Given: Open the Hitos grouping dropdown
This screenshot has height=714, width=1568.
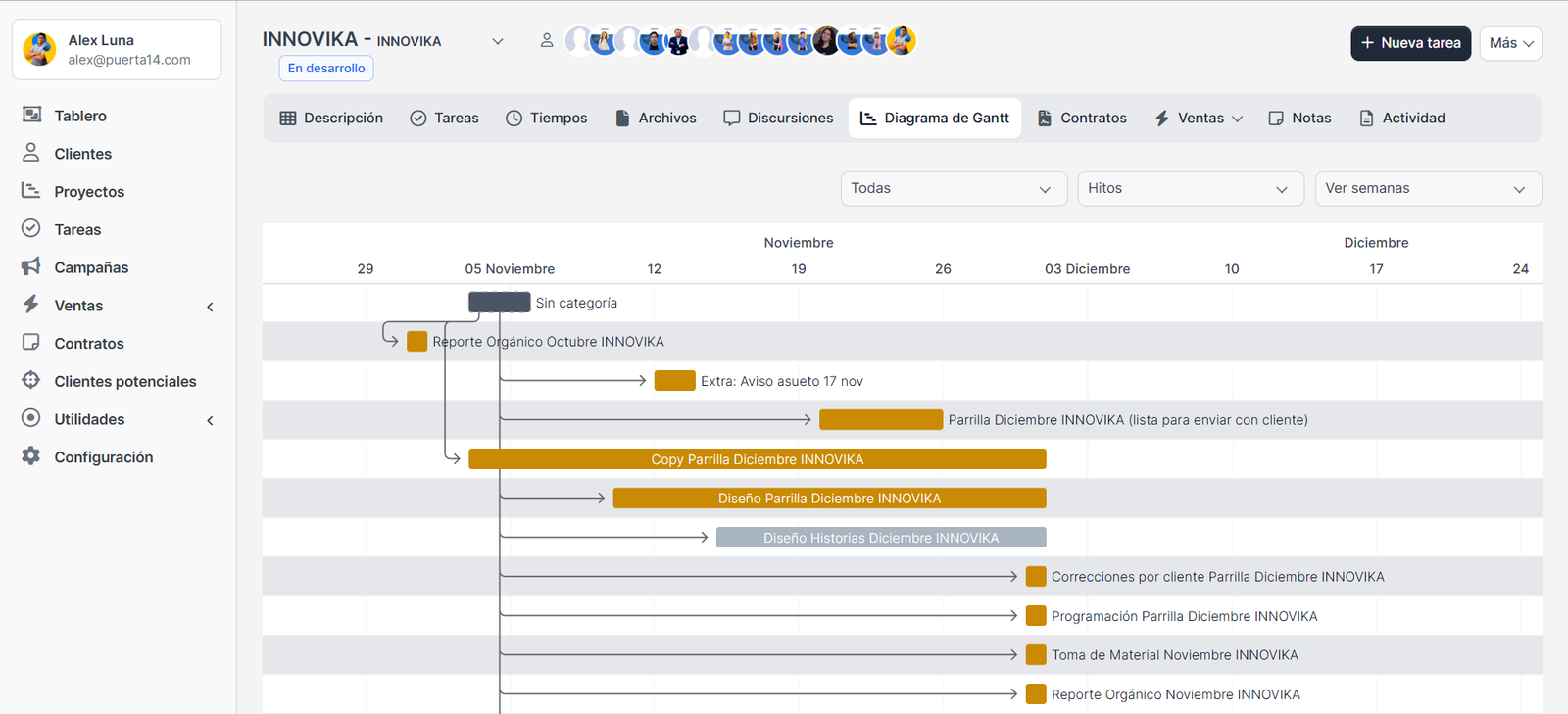Looking at the screenshot, I should [x=1190, y=189].
